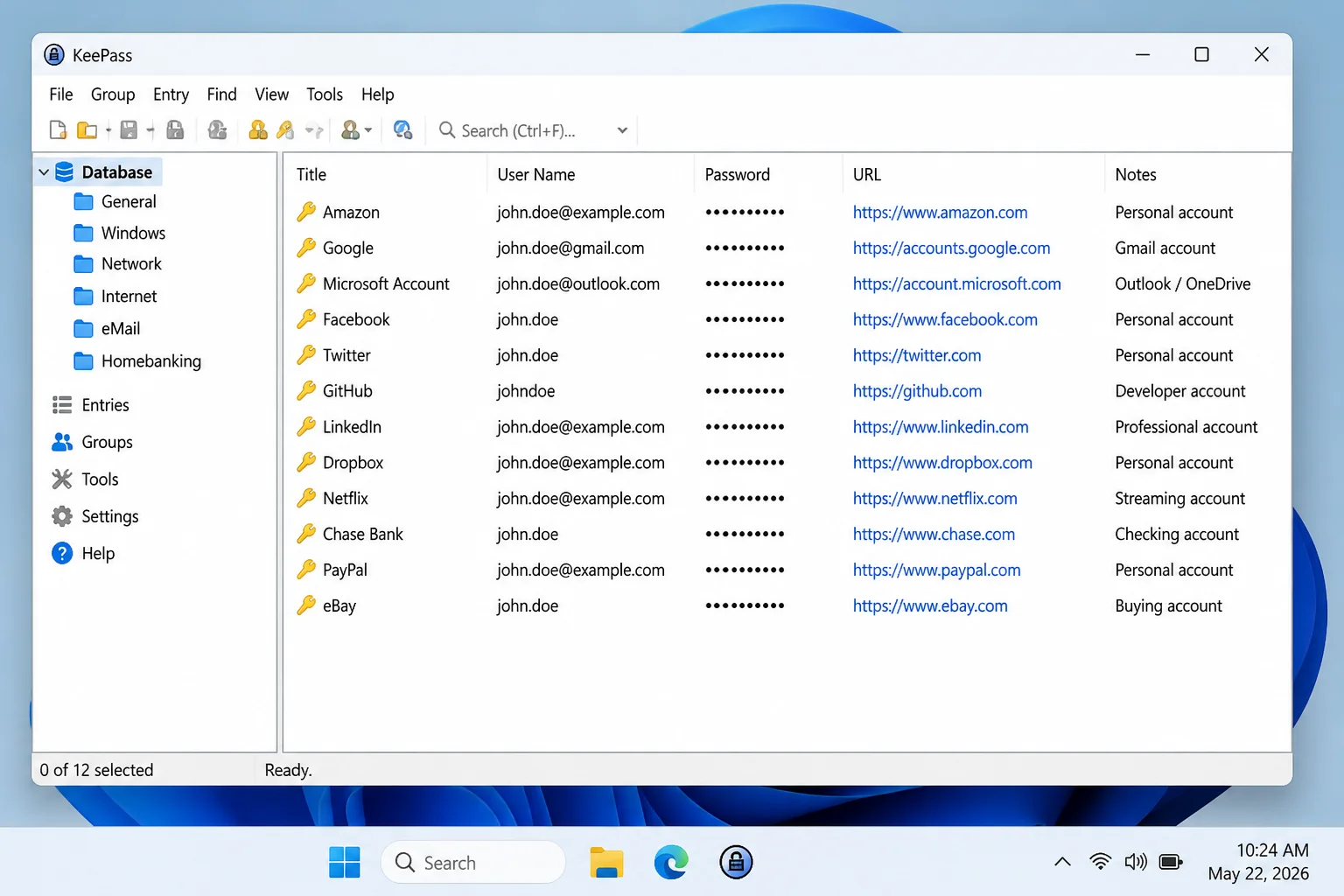
Task: Click the floppy disk with padlock icon
Action: point(175,130)
